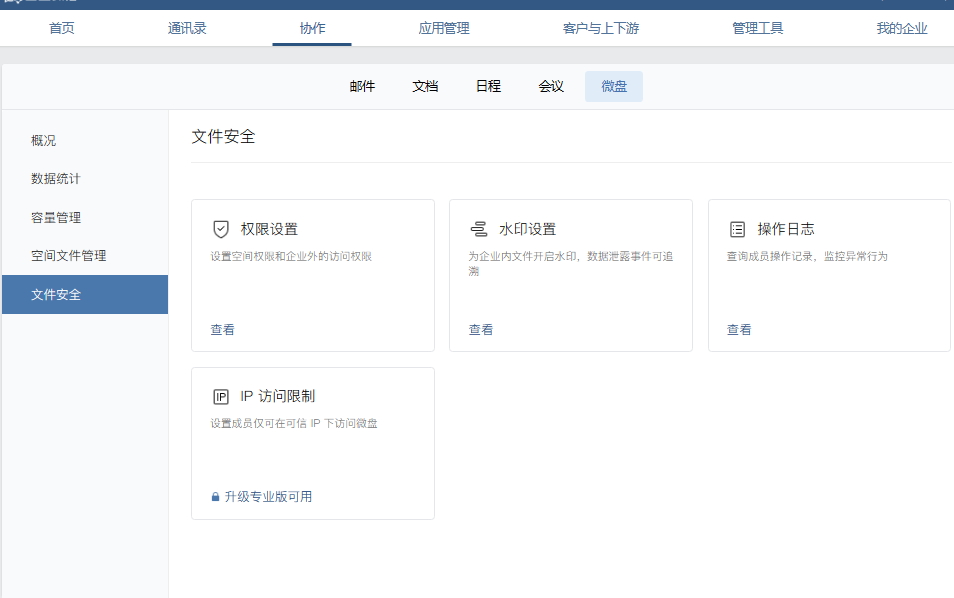Viewport: 954px width, 598px height.
Task: Open 空间文件管理 from the sidebar
Action: point(69,255)
